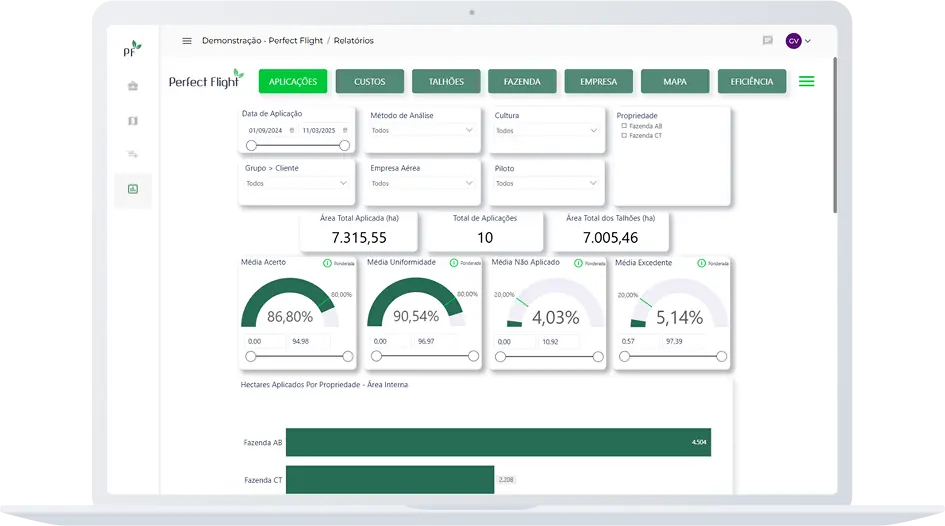Click the info icon on Média Não Aplicado
Screen dimensions: 945x526
pos(578,263)
